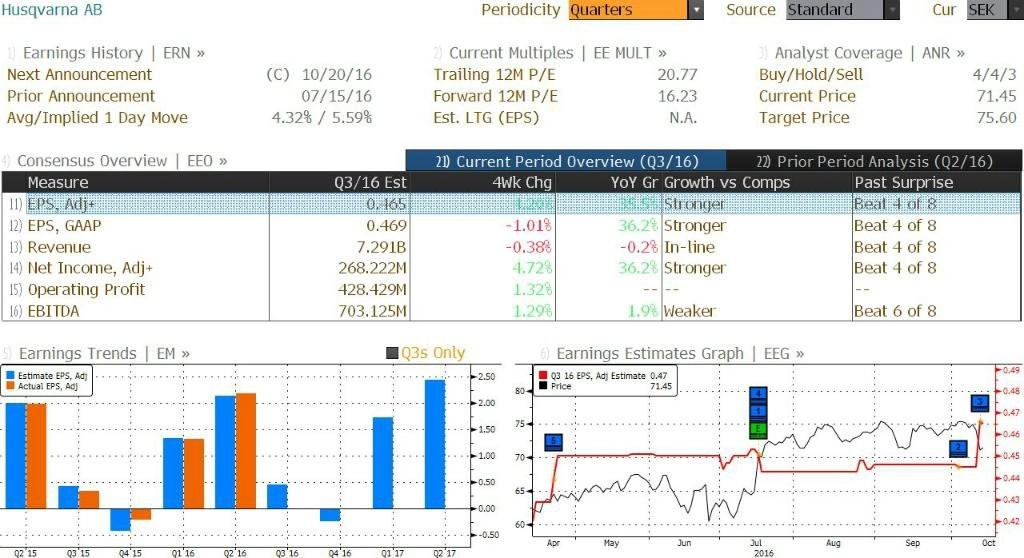Click the Forward 12M P/E value 16.23
Viewport: 1024px width, 558px height.
point(677,96)
